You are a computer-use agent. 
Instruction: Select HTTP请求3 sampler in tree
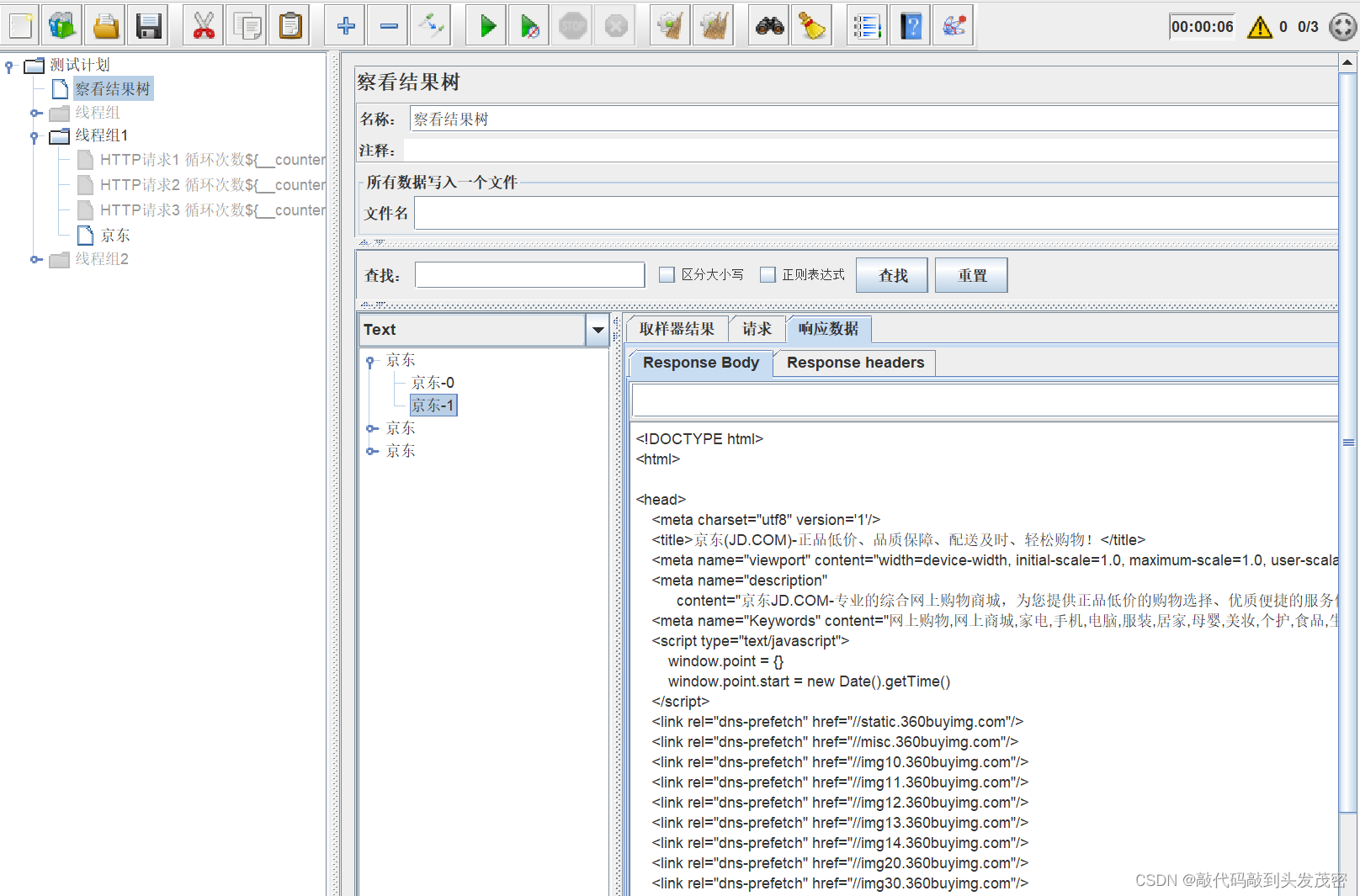tap(212, 210)
